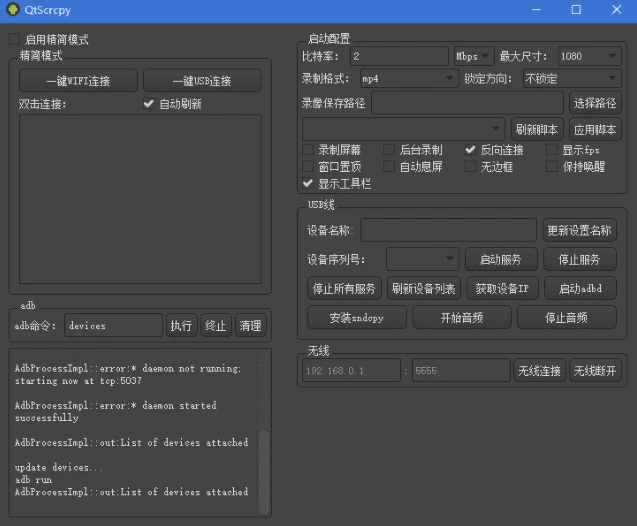Click the 设备名称 text field
637x526 pixels.
click(448, 230)
